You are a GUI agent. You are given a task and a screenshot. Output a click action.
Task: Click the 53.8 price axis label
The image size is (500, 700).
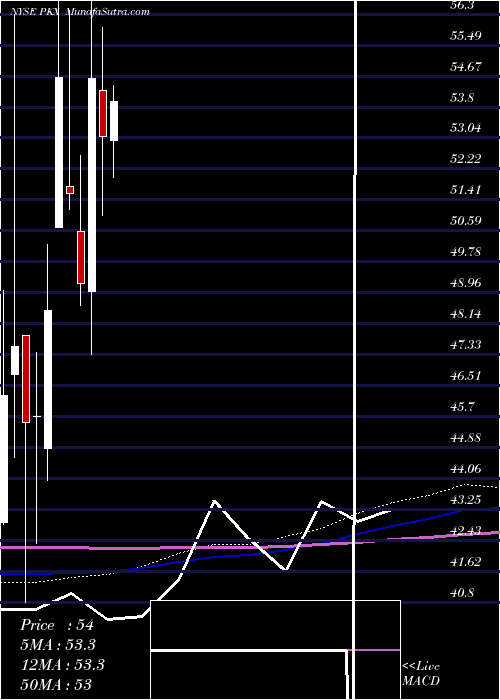tap(462, 97)
